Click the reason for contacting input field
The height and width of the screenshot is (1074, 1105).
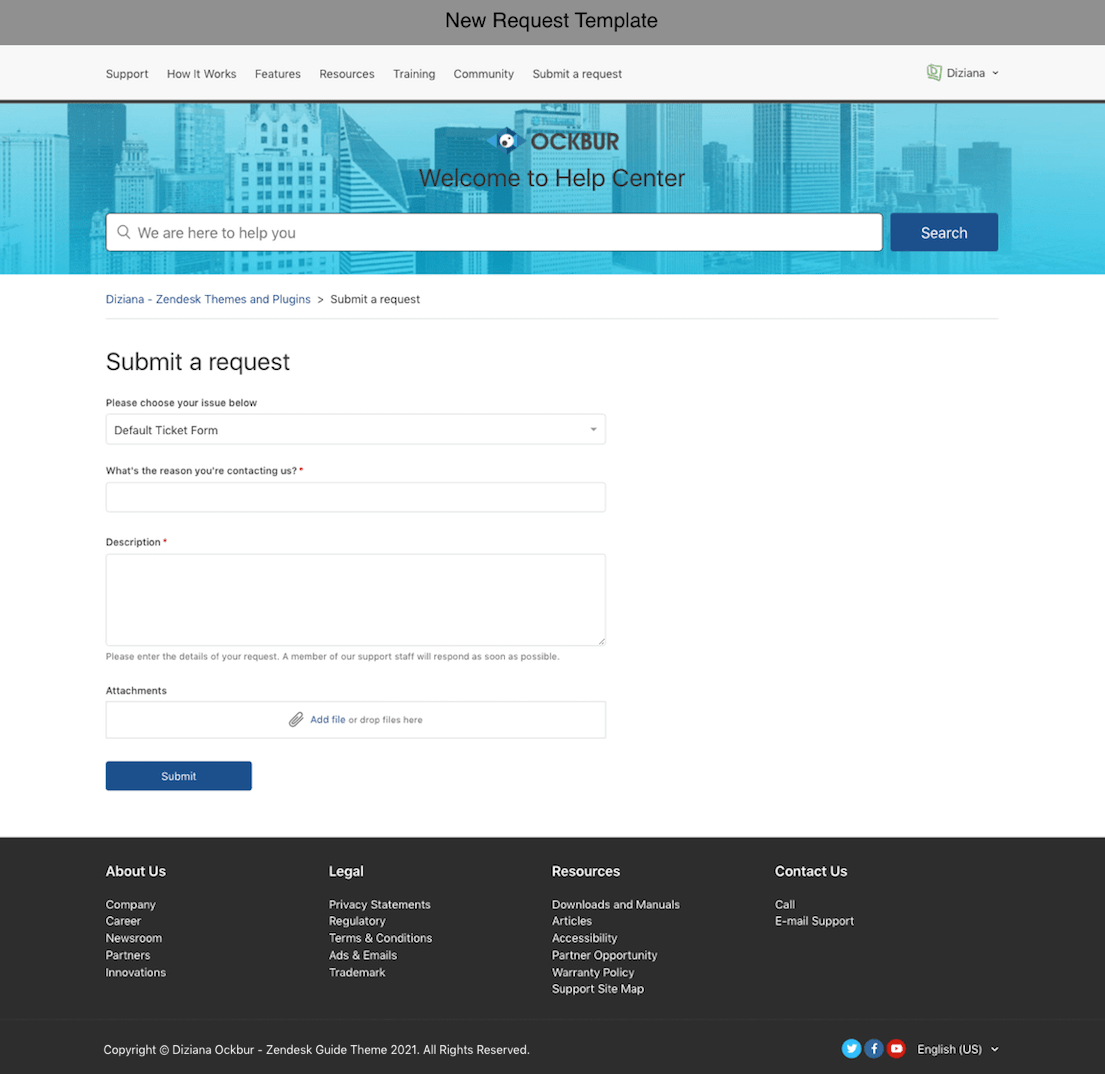pos(355,497)
